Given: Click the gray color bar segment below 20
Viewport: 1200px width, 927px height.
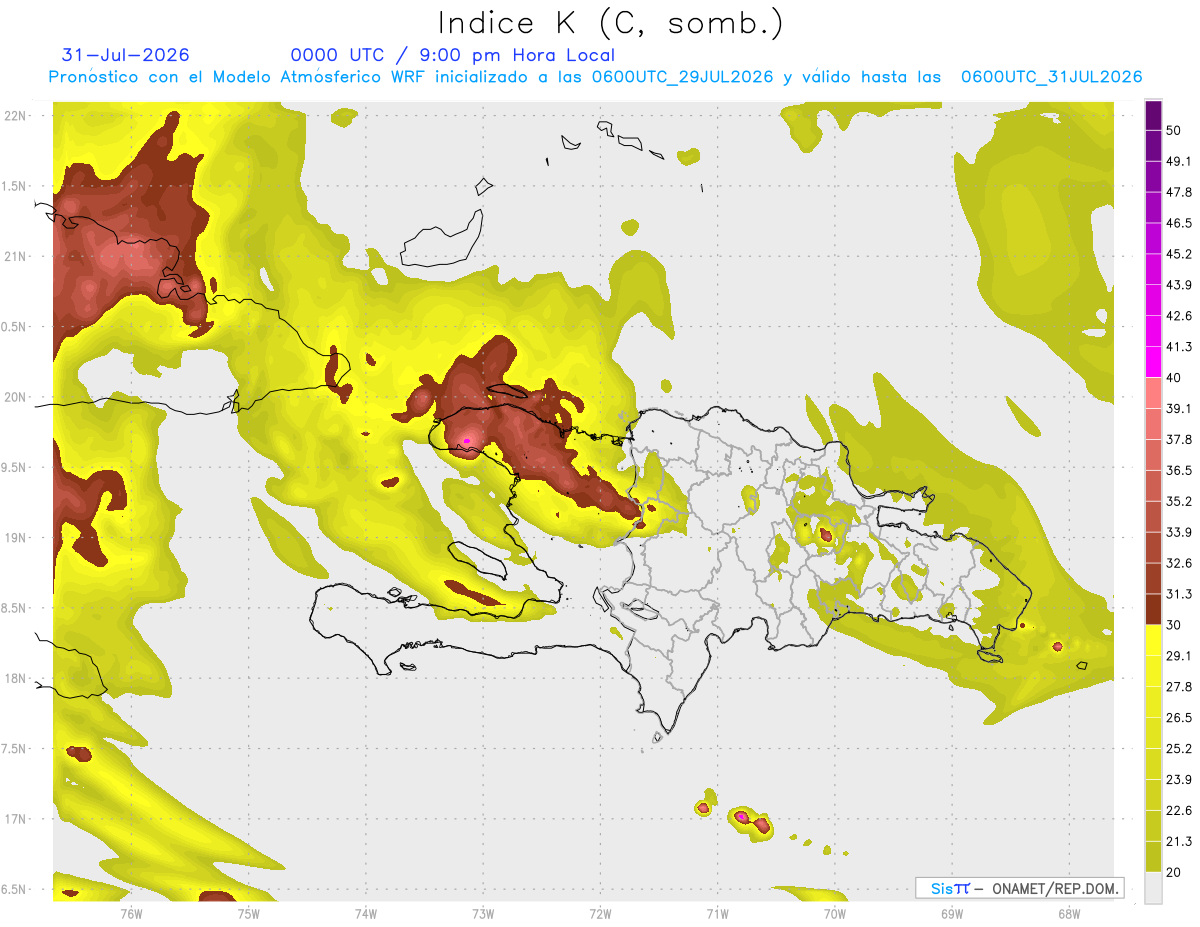Looking at the screenshot, I should (1153, 887).
